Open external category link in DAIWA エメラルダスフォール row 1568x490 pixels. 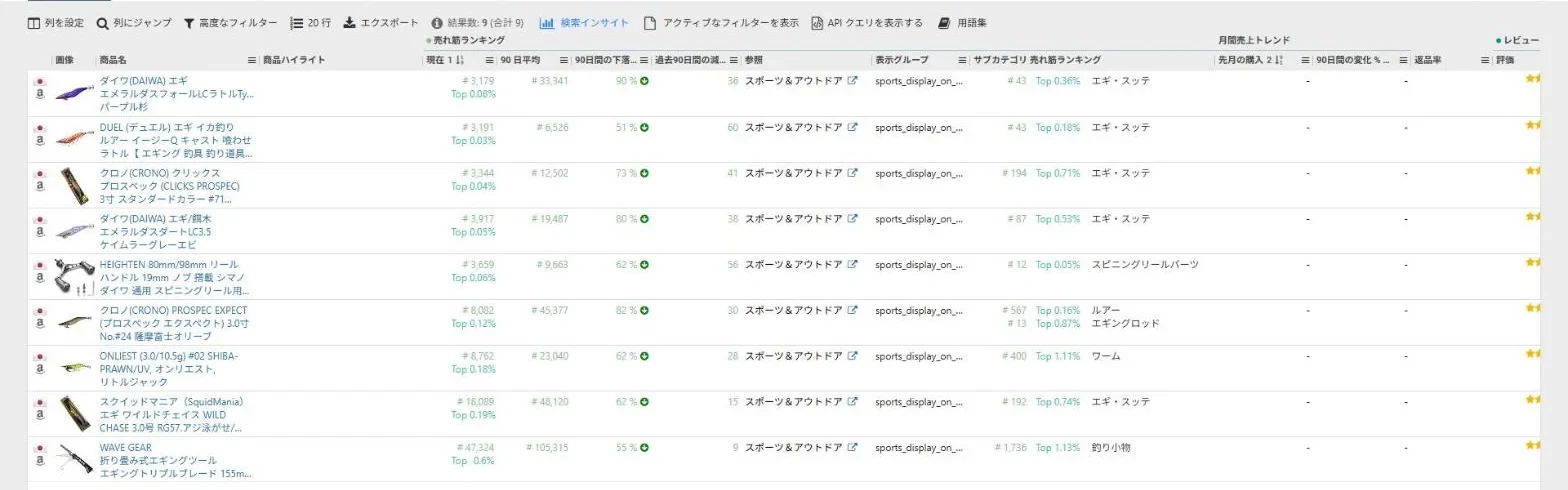[852, 81]
